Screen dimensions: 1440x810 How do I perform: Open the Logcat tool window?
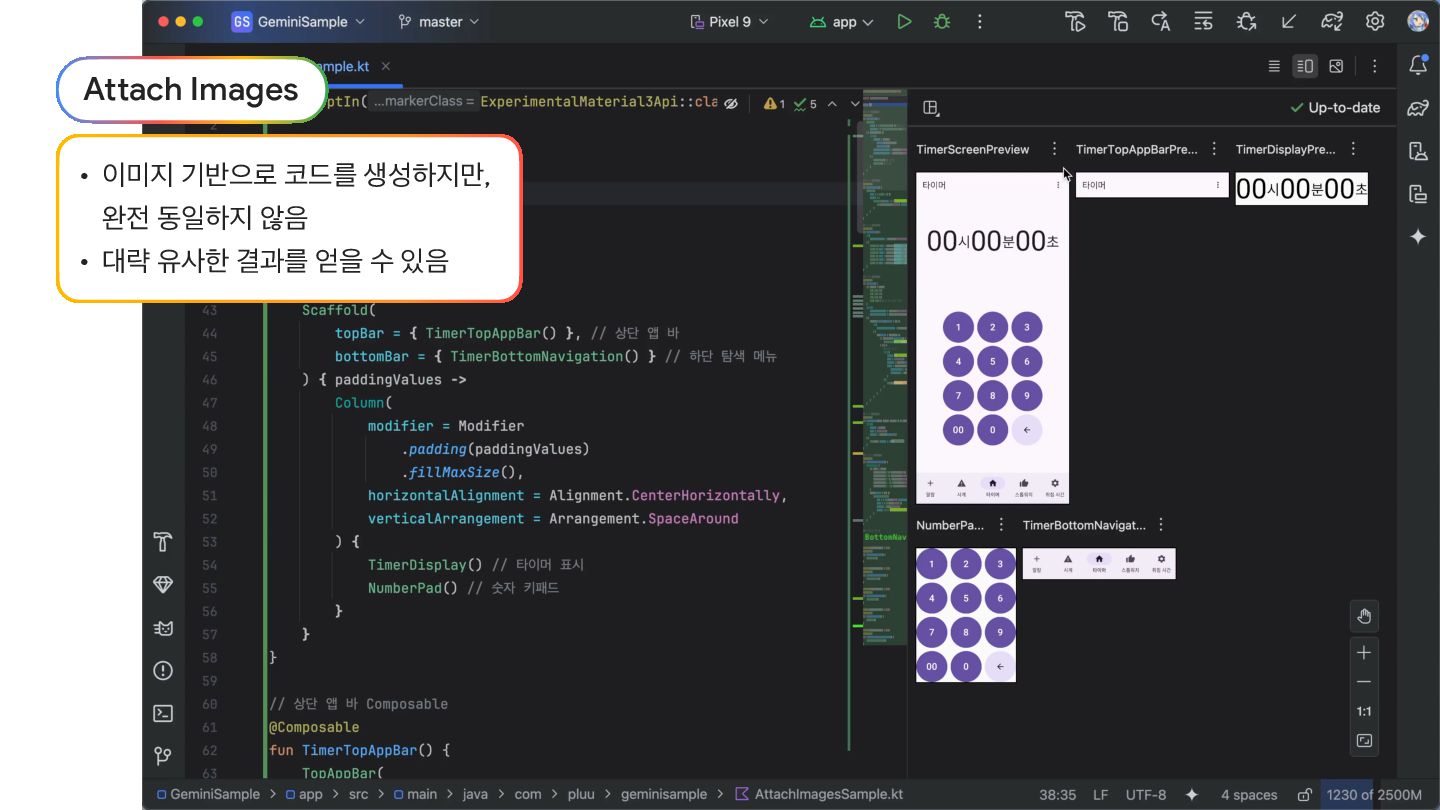[163, 628]
